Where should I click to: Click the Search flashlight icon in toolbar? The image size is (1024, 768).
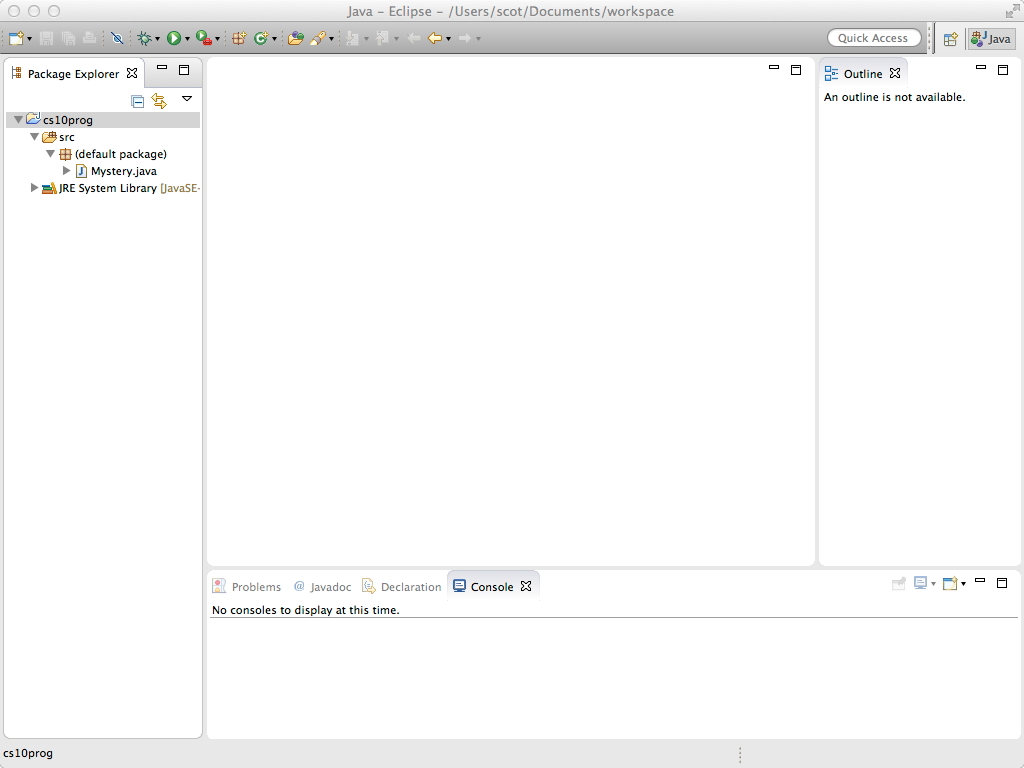click(317, 39)
